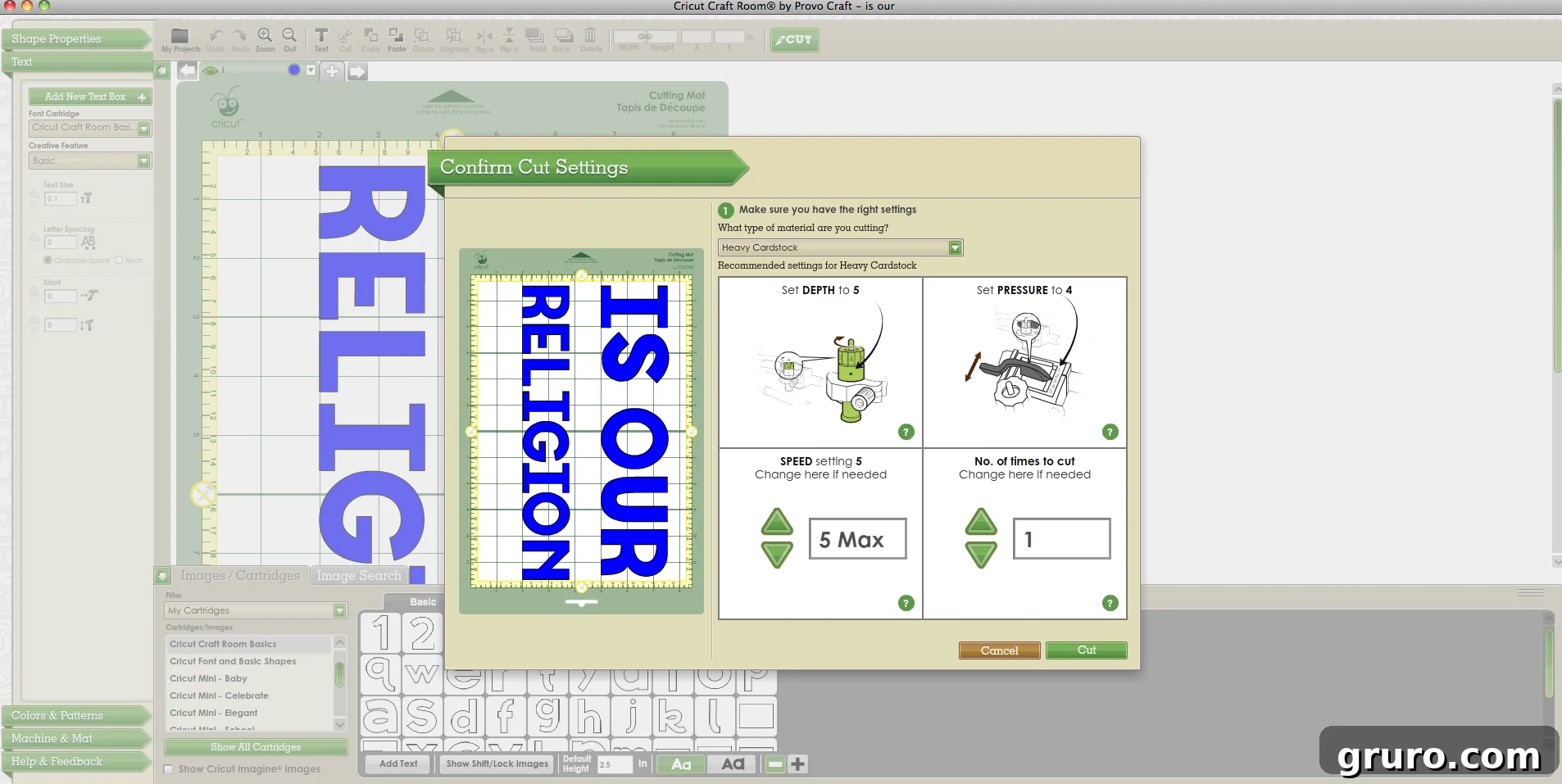Open the Font Cartridge dropdown

click(x=90, y=128)
